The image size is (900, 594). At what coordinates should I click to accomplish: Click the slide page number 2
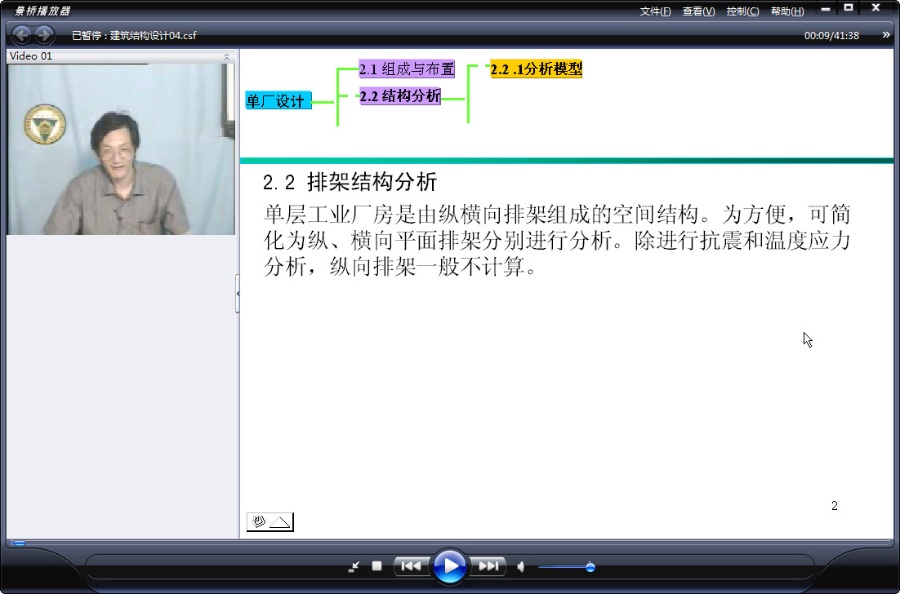pos(834,506)
